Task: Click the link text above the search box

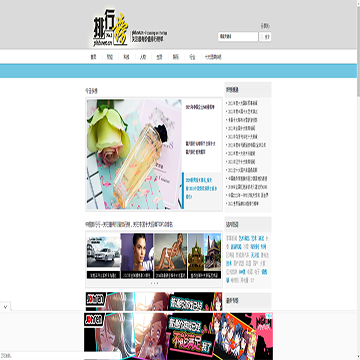Action: coord(265,26)
